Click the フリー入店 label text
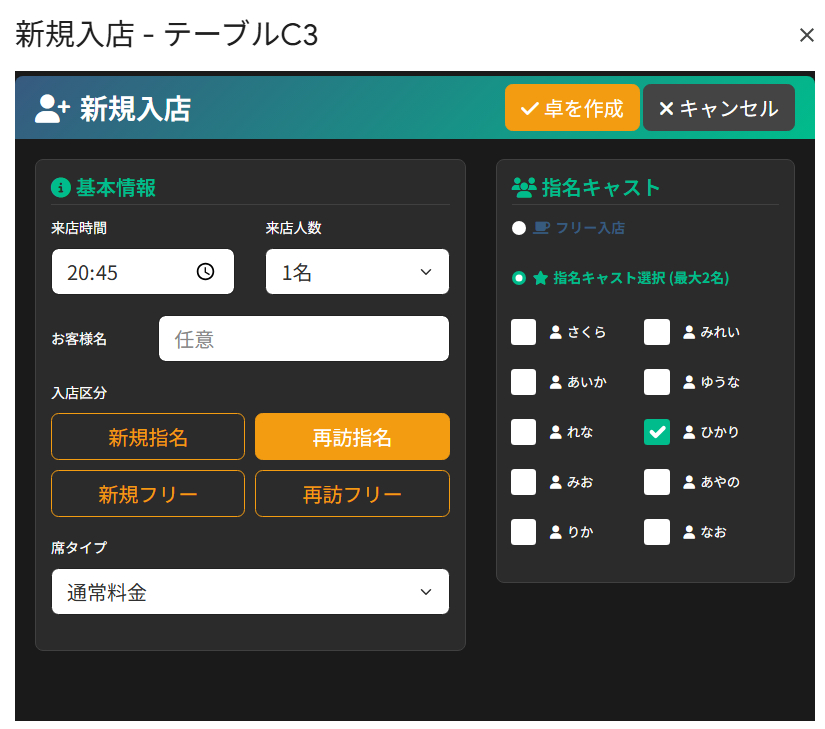 point(590,228)
